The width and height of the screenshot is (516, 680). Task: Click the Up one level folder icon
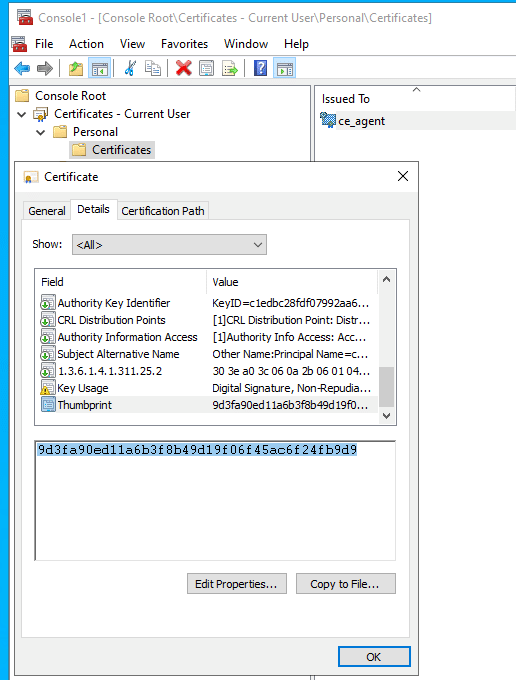[76, 69]
